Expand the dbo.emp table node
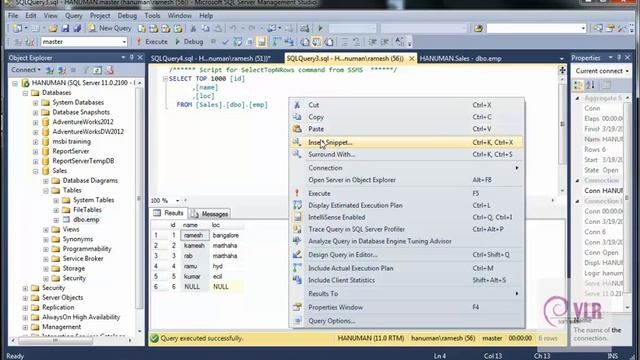Viewport: 640px width, 360px height. tap(56, 220)
